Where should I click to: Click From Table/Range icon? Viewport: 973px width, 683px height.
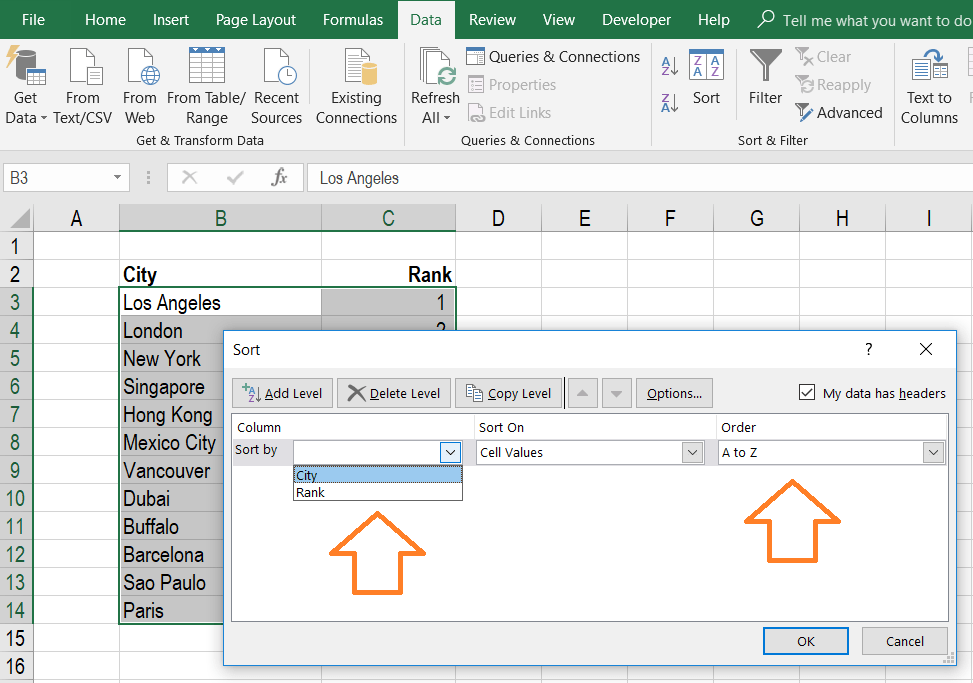point(207,66)
